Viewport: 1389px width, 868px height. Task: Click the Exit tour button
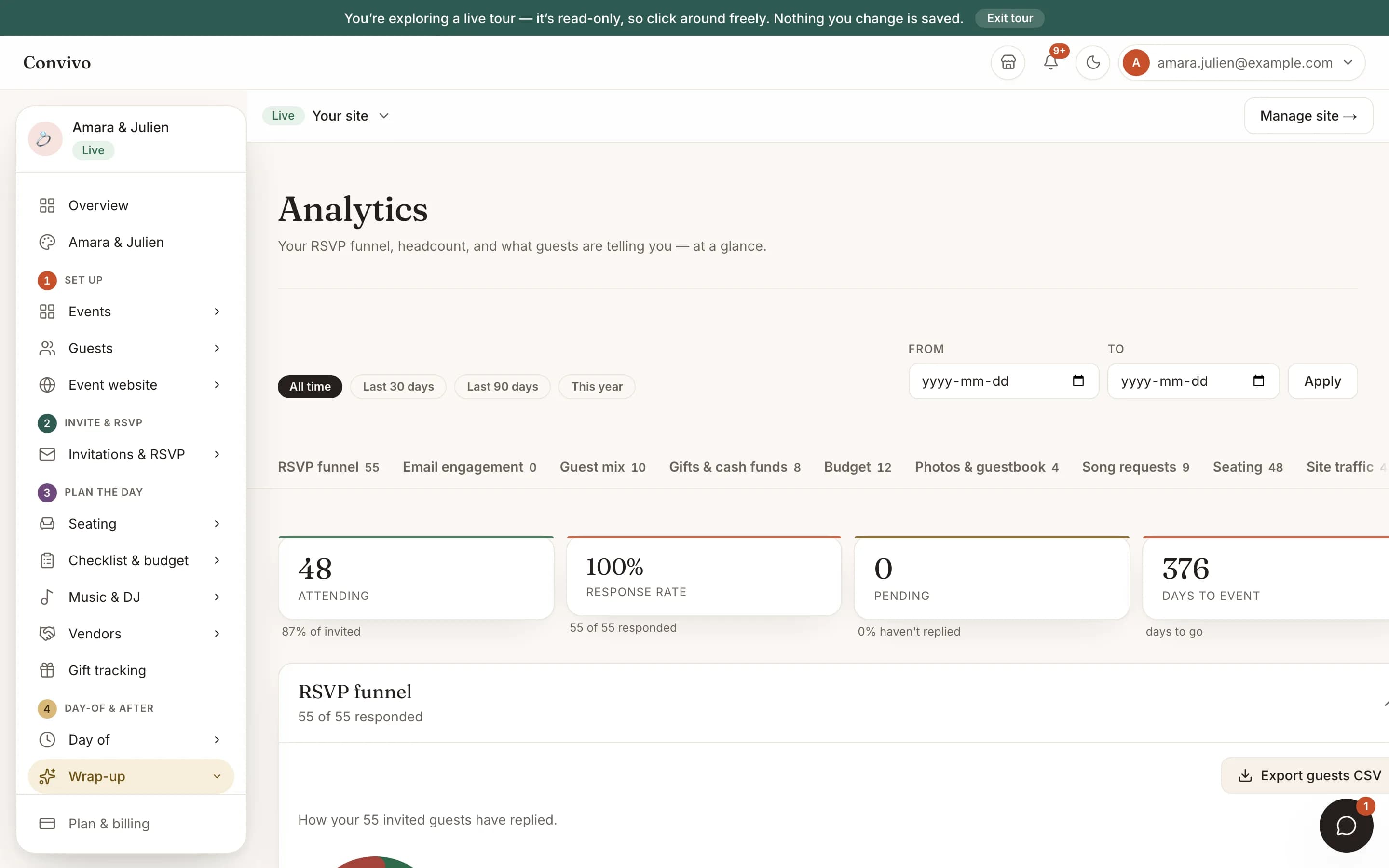1009,18
